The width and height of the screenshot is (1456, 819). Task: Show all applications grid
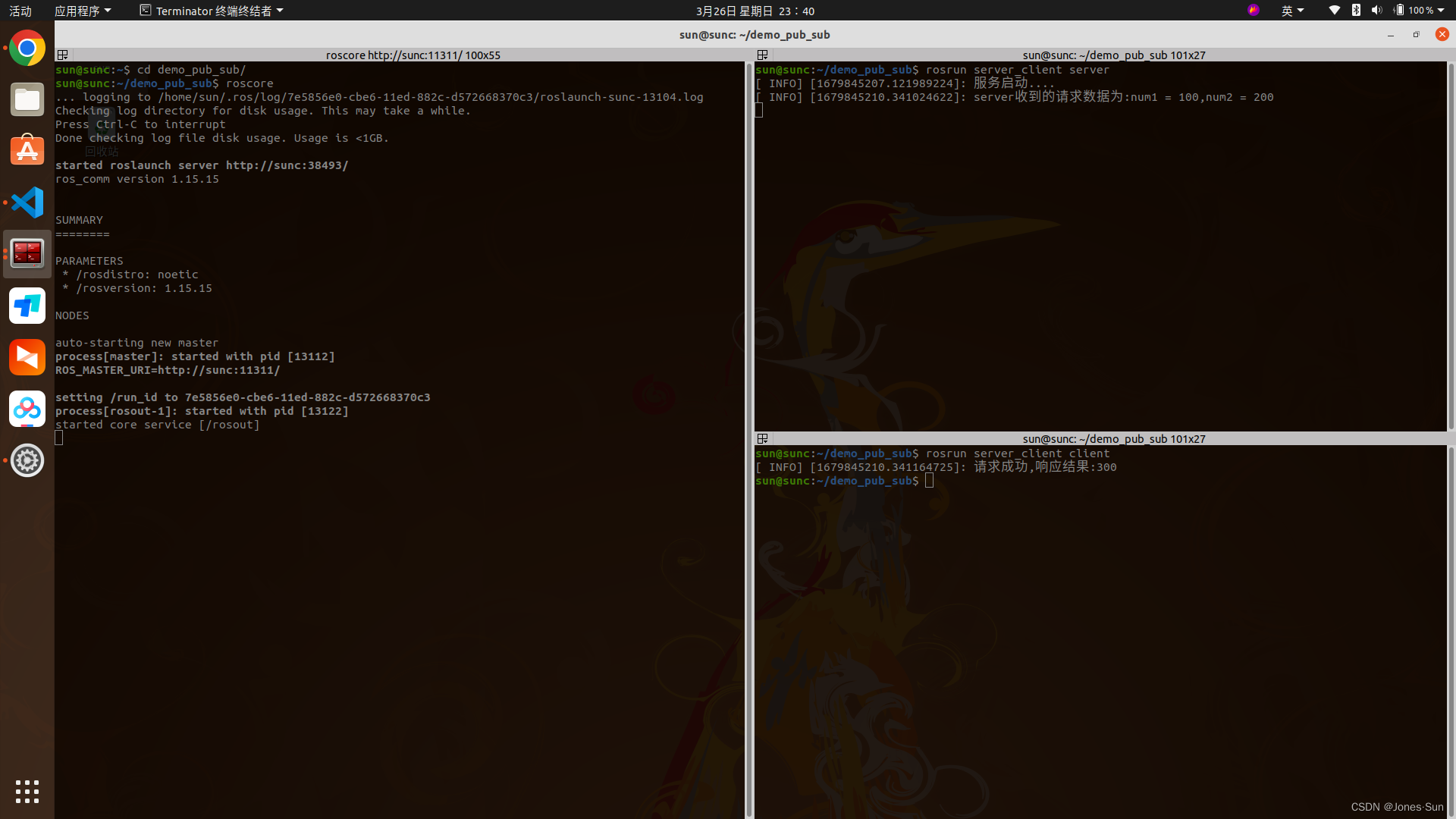(x=27, y=791)
